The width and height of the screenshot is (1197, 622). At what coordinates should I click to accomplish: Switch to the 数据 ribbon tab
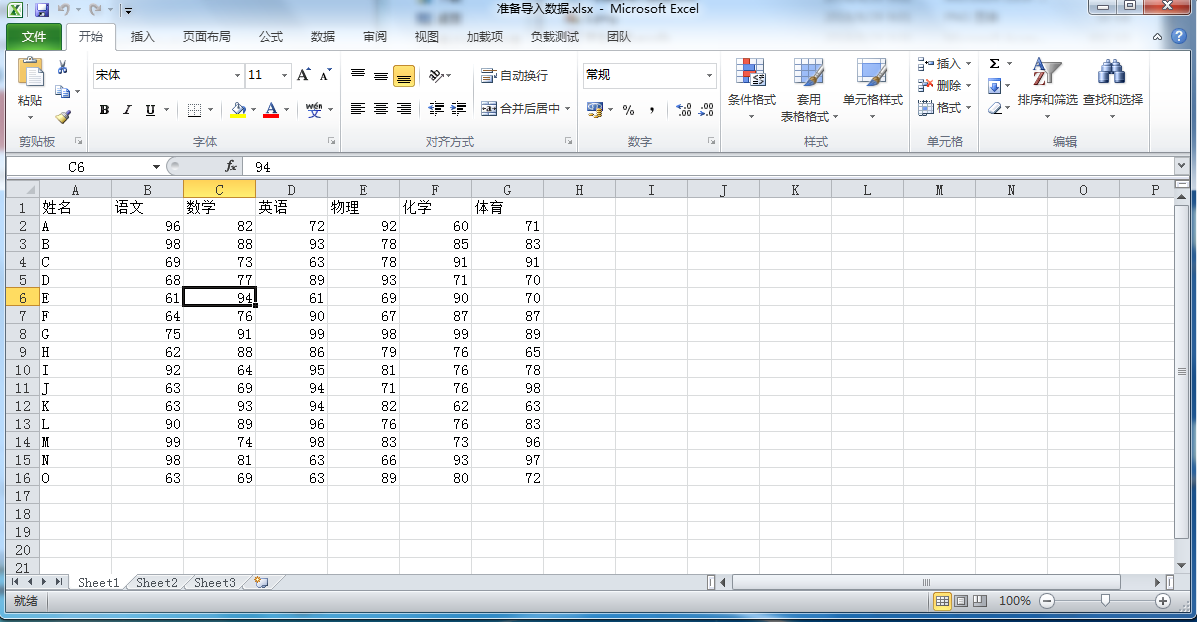pos(322,36)
